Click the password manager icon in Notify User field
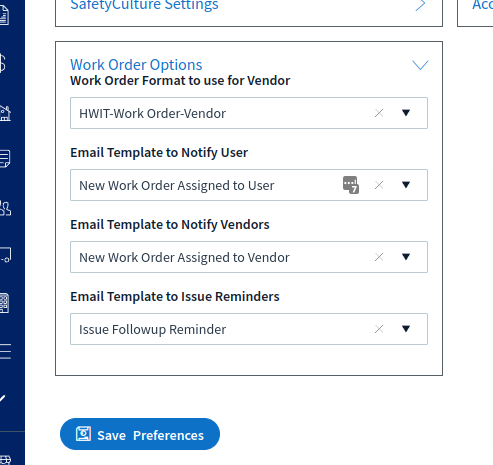The width and height of the screenshot is (493, 465). tap(351, 185)
